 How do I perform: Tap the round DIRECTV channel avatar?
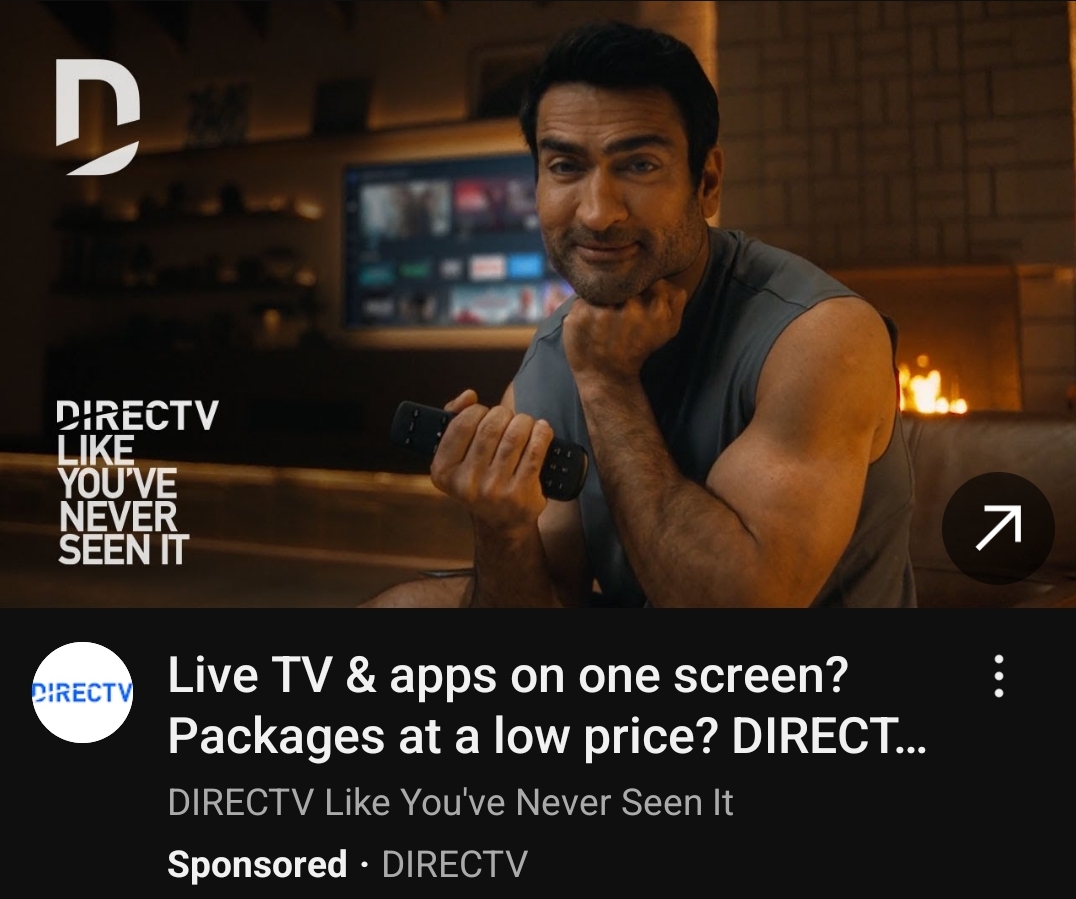pos(83,692)
